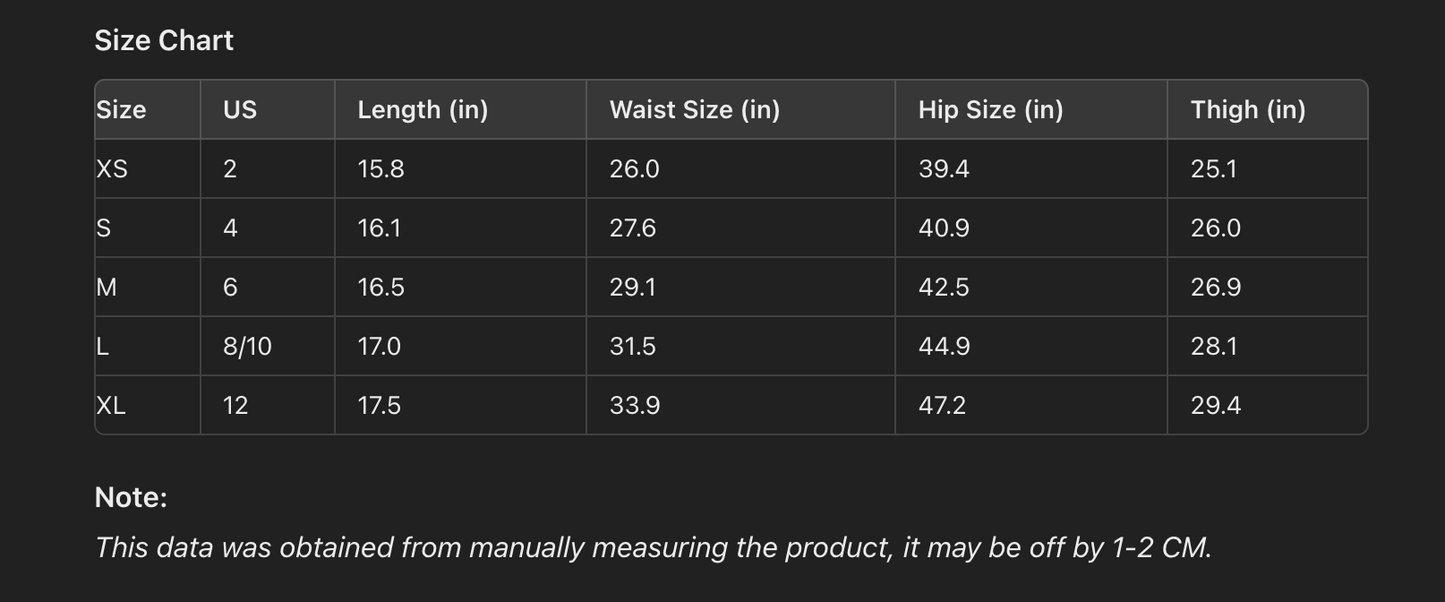The width and height of the screenshot is (1445, 602).
Task: Select the 29.1 waist size cell
Action: tap(632, 287)
